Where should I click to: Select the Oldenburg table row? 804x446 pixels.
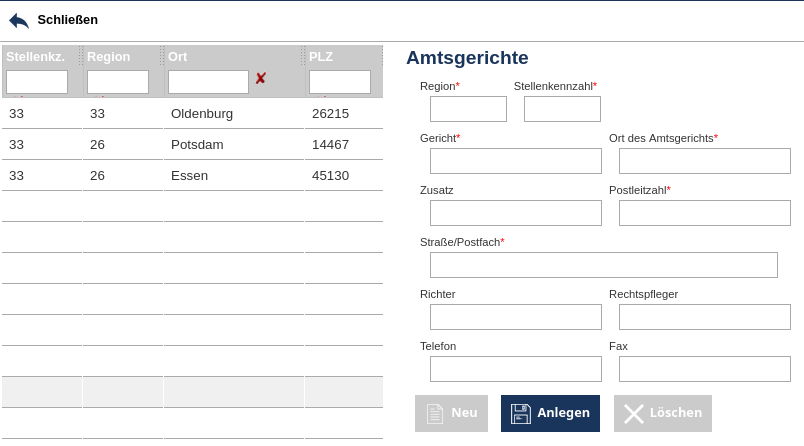pyautogui.click(x=201, y=114)
